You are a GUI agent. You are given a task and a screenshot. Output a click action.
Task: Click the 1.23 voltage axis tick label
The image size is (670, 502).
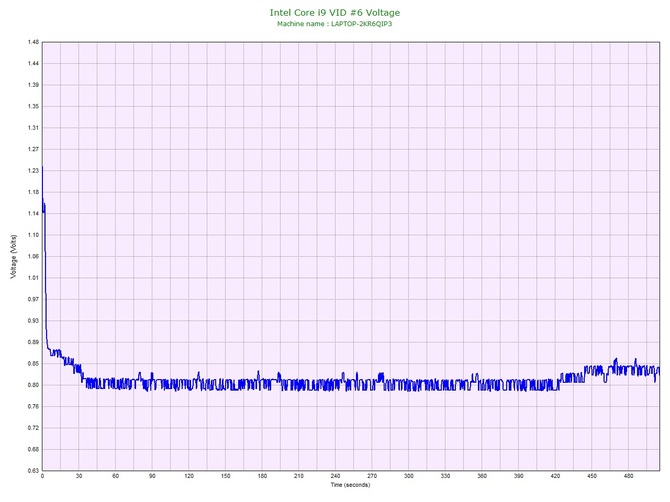point(33,171)
